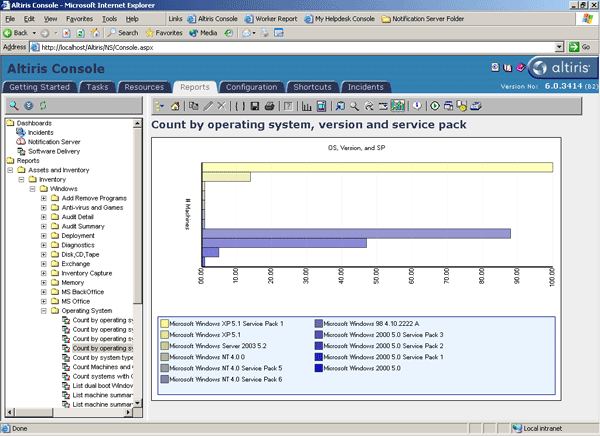Open the File menu

click(10, 19)
